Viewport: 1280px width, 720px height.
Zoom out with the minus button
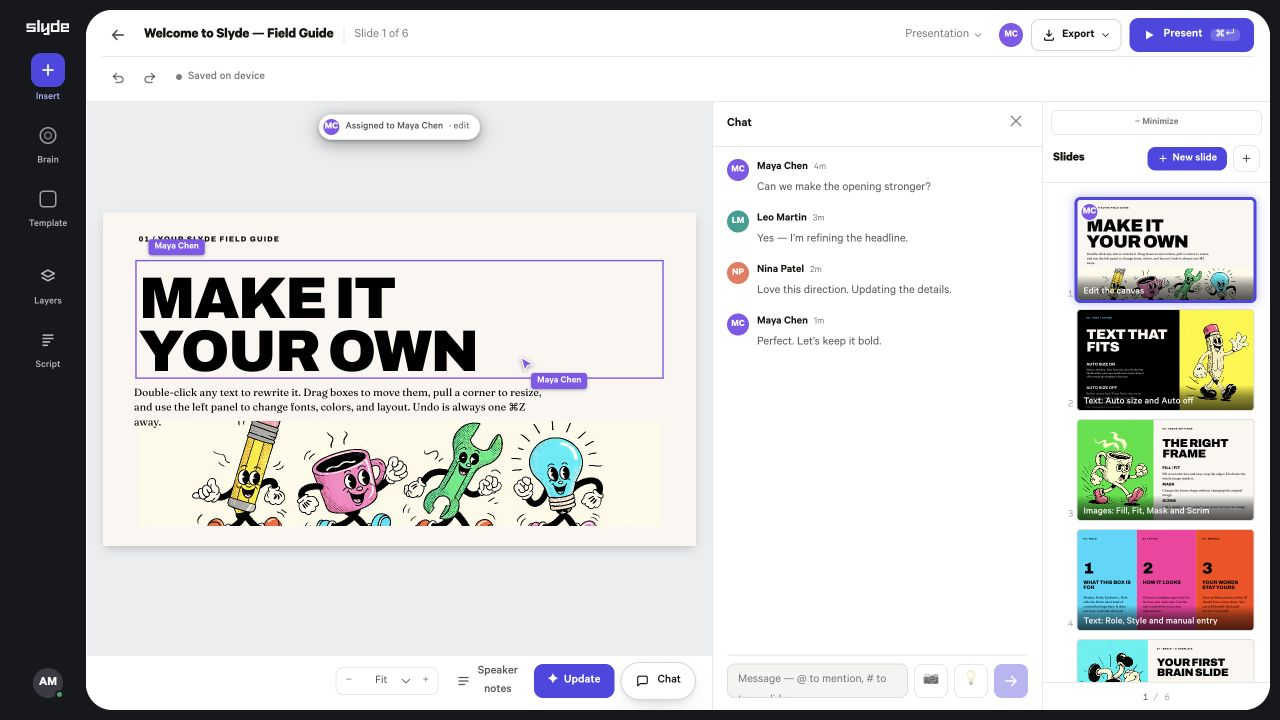tap(349, 680)
